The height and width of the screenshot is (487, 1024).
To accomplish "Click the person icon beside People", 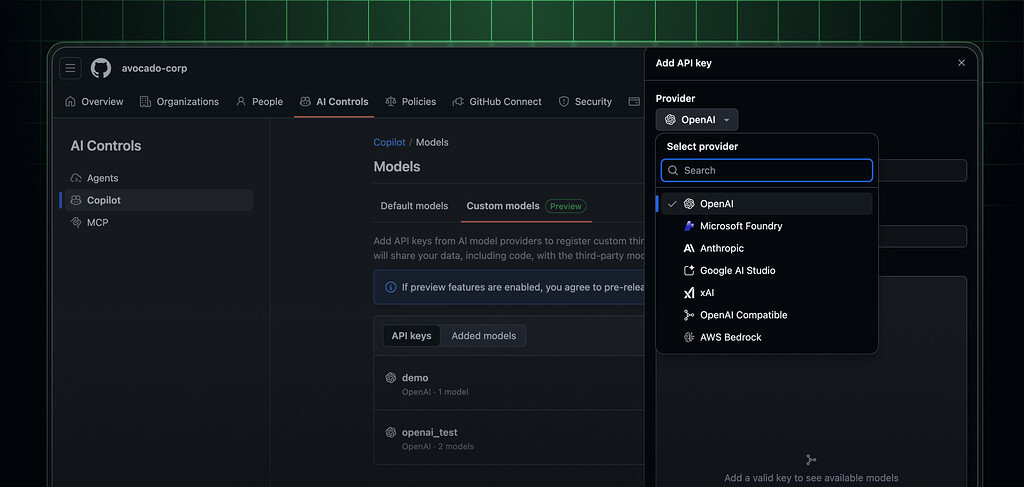I will click(241, 102).
